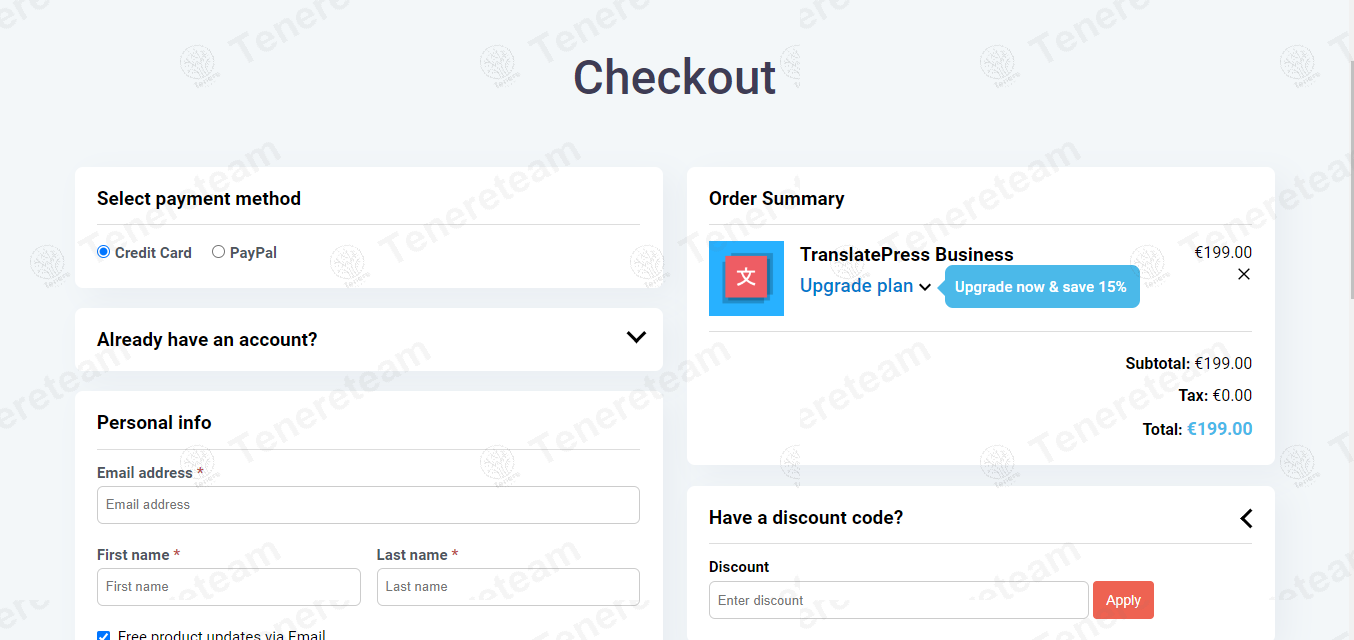Viewport: 1354px width, 640px height.
Task: Click the blue Total price amount
Action: [1219, 429]
